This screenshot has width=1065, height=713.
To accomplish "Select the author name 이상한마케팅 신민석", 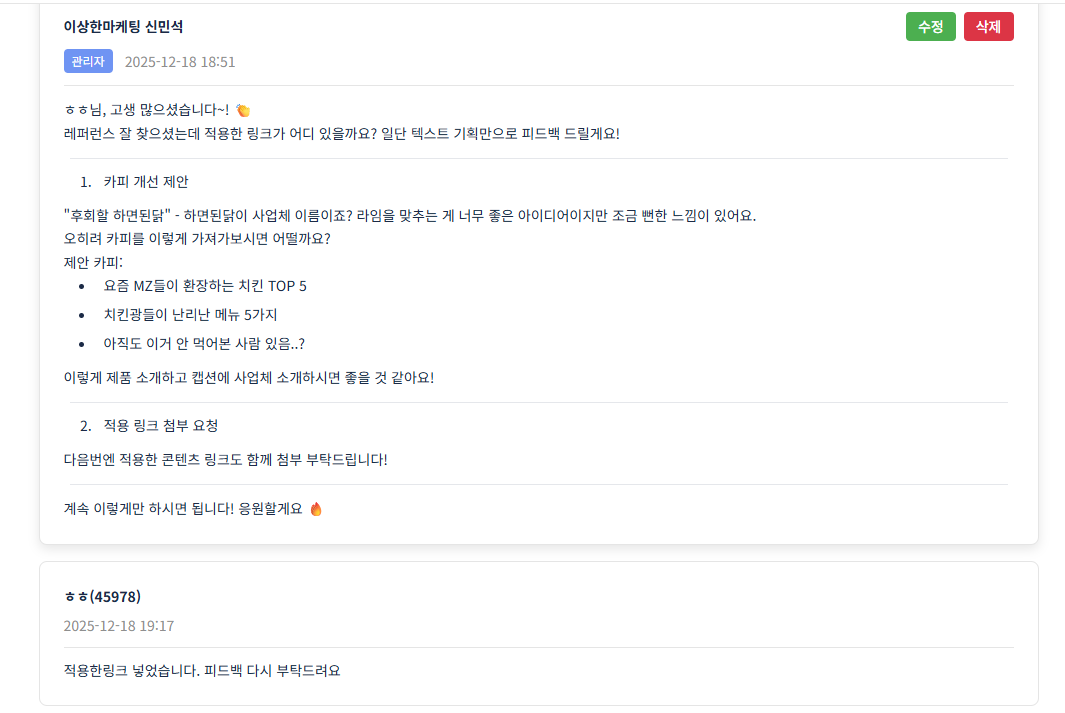I will tap(123, 27).
